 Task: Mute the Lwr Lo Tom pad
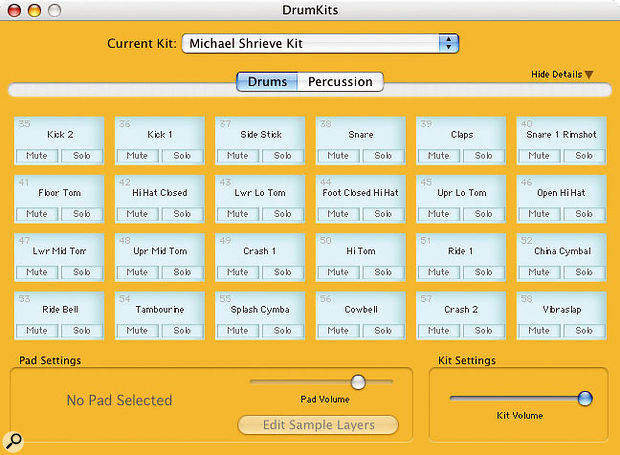pos(238,214)
